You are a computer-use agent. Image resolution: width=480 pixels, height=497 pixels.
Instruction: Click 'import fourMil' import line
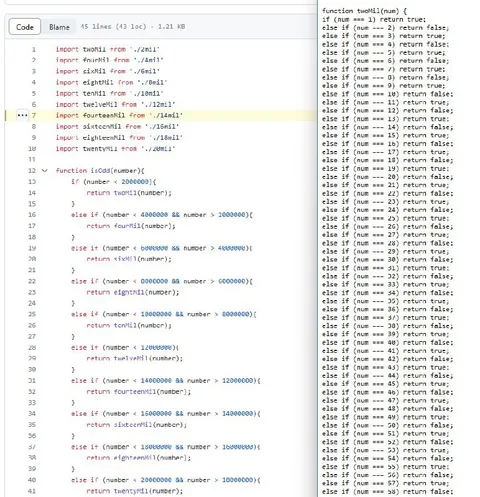coord(110,60)
